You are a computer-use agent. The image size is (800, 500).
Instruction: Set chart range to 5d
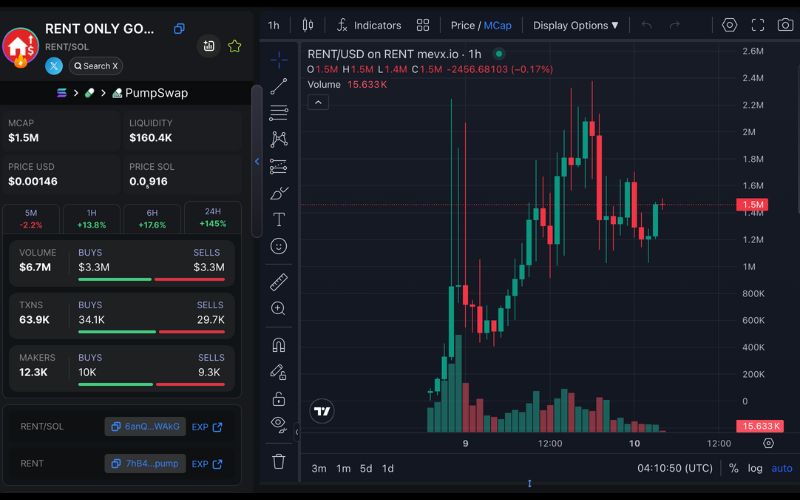366,468
